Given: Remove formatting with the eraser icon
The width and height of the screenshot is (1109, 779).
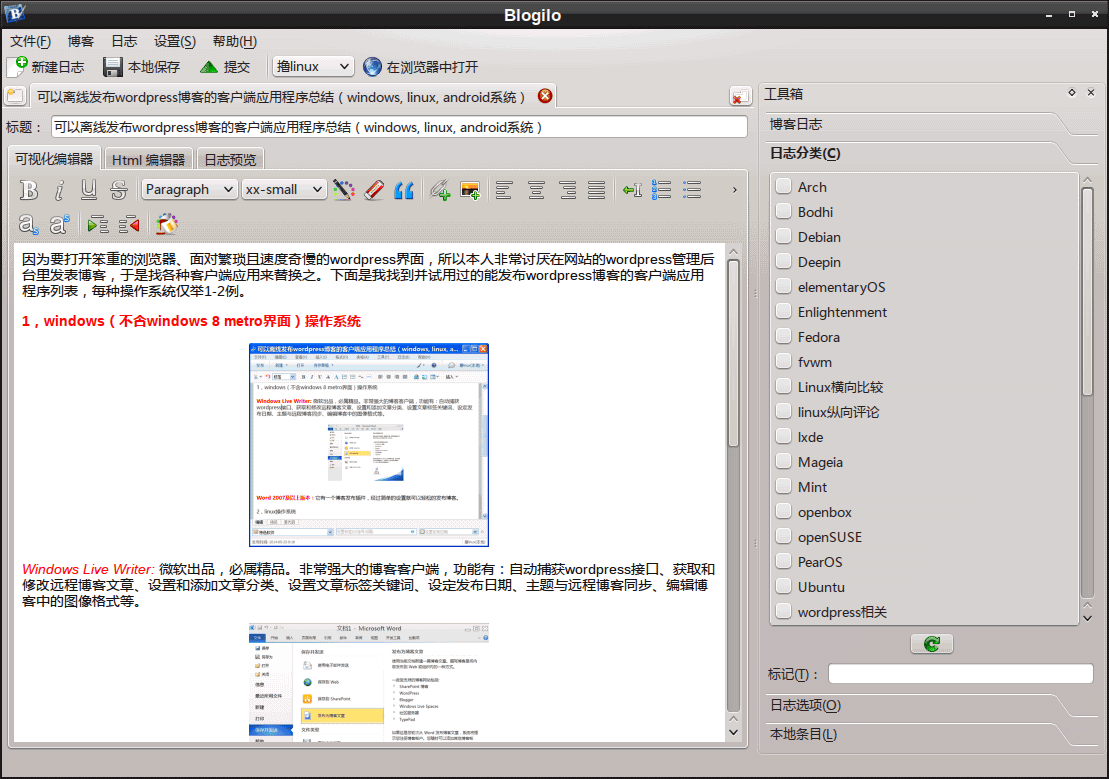Looking at the screenshot, I should [373, 190].
